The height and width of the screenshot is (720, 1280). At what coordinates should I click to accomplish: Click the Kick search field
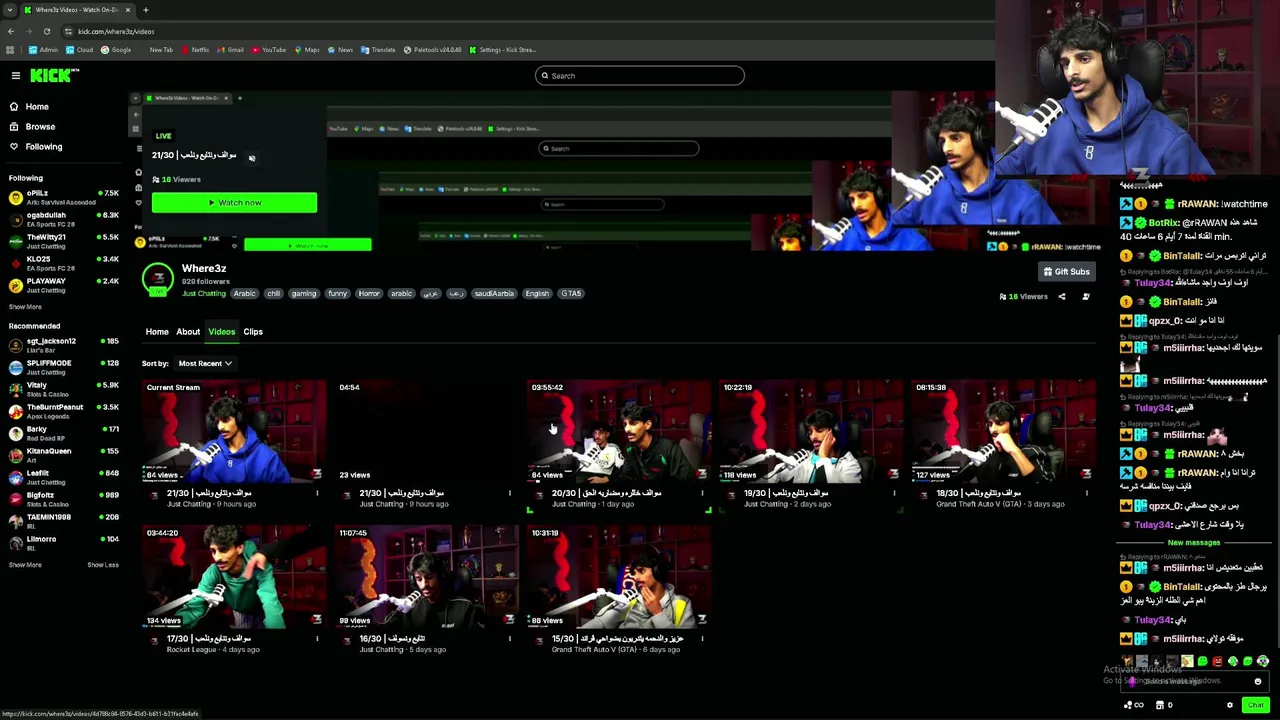point(640,76)
